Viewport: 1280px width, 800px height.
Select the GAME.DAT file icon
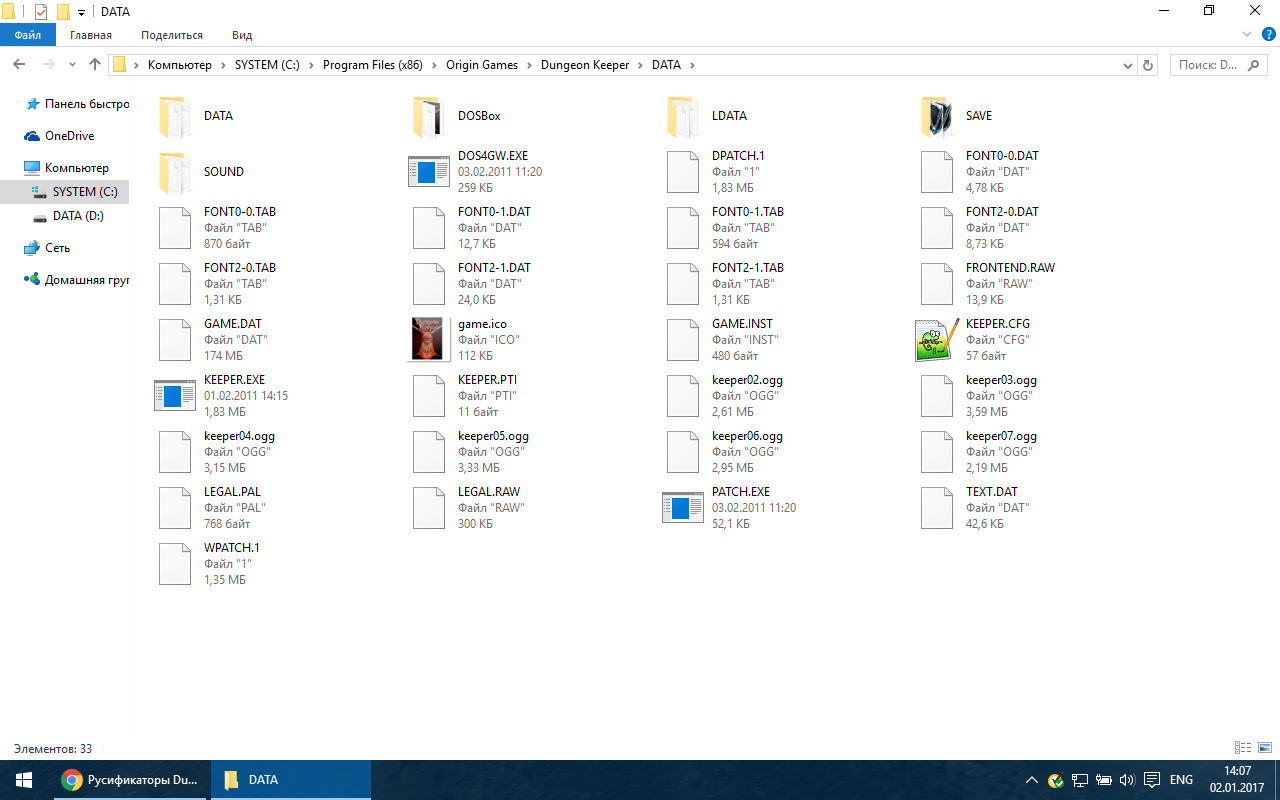click(x=174, y=340)
